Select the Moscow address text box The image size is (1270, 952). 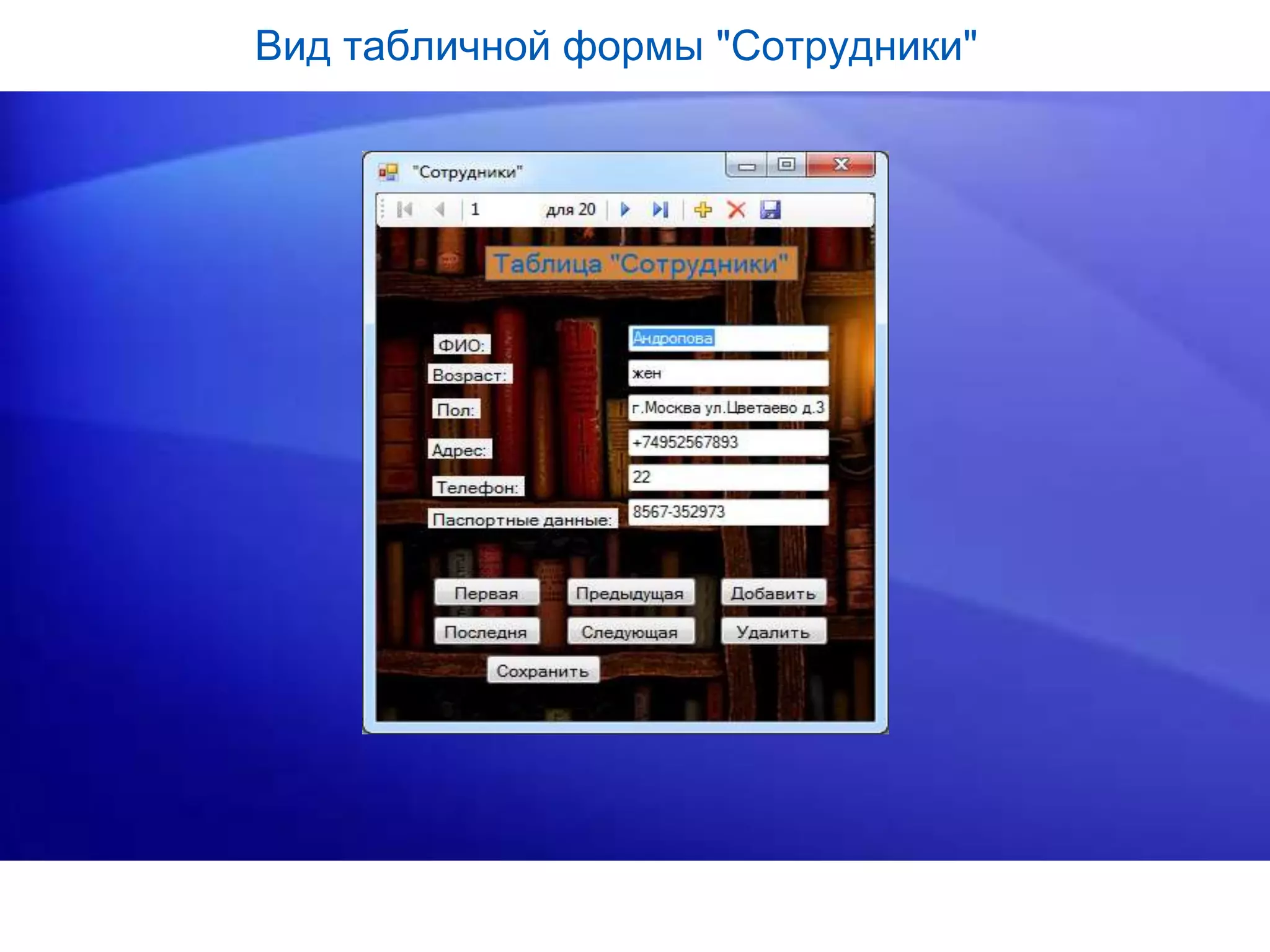tap(728, 408)
